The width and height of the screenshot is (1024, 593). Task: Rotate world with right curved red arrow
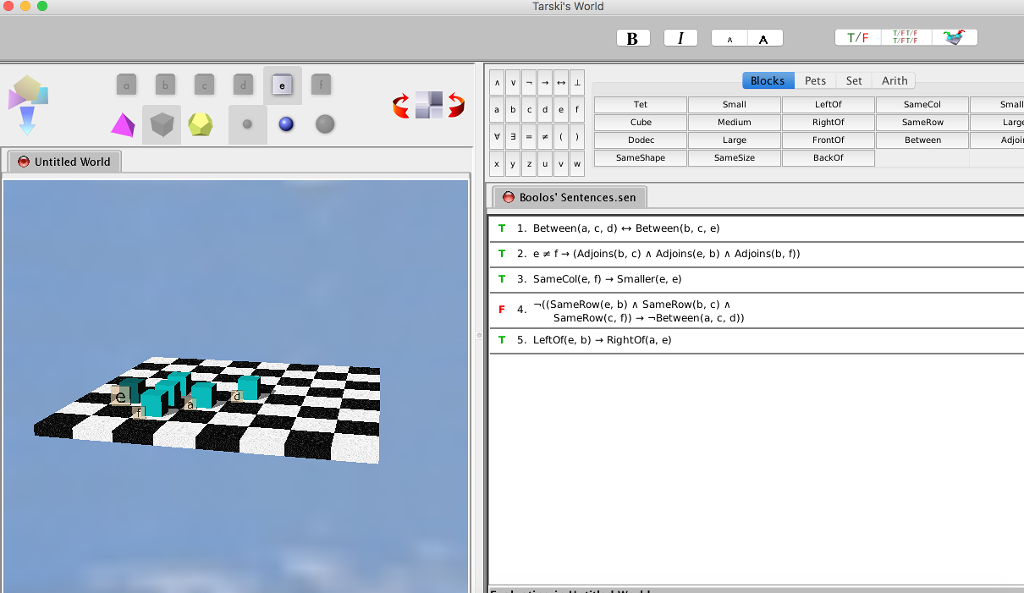click(456, 105)
